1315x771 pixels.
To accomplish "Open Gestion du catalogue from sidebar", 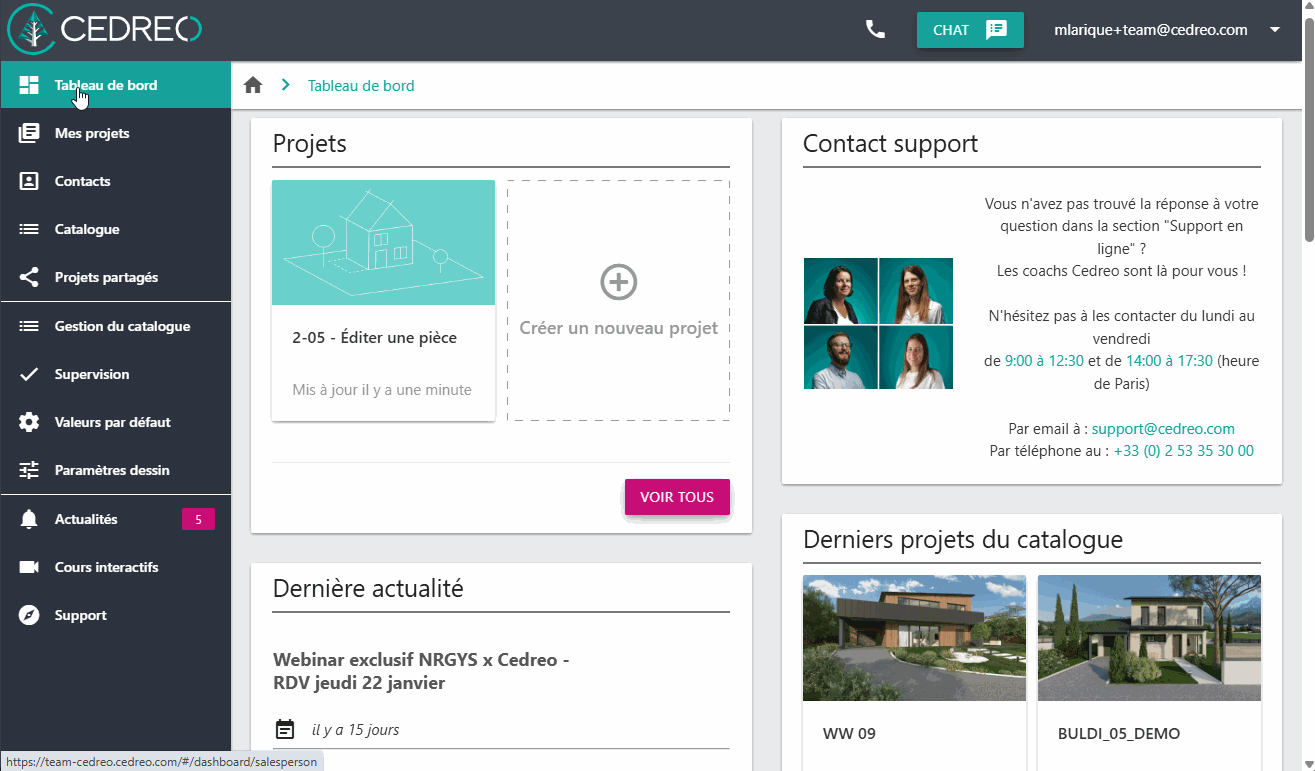I will click(29, 326).
